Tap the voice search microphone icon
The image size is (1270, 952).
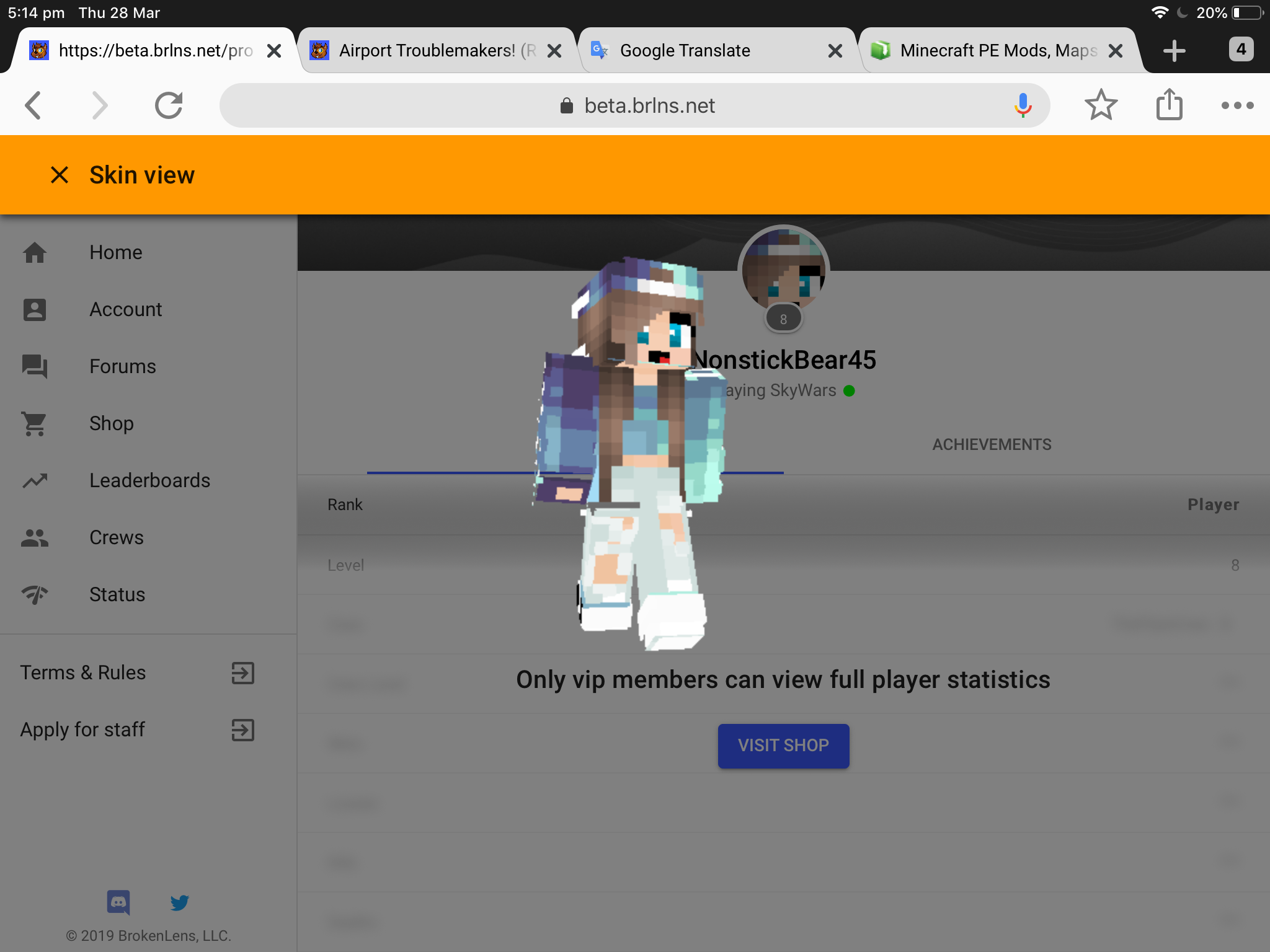pyautogui.click(x=1023, y=105)
